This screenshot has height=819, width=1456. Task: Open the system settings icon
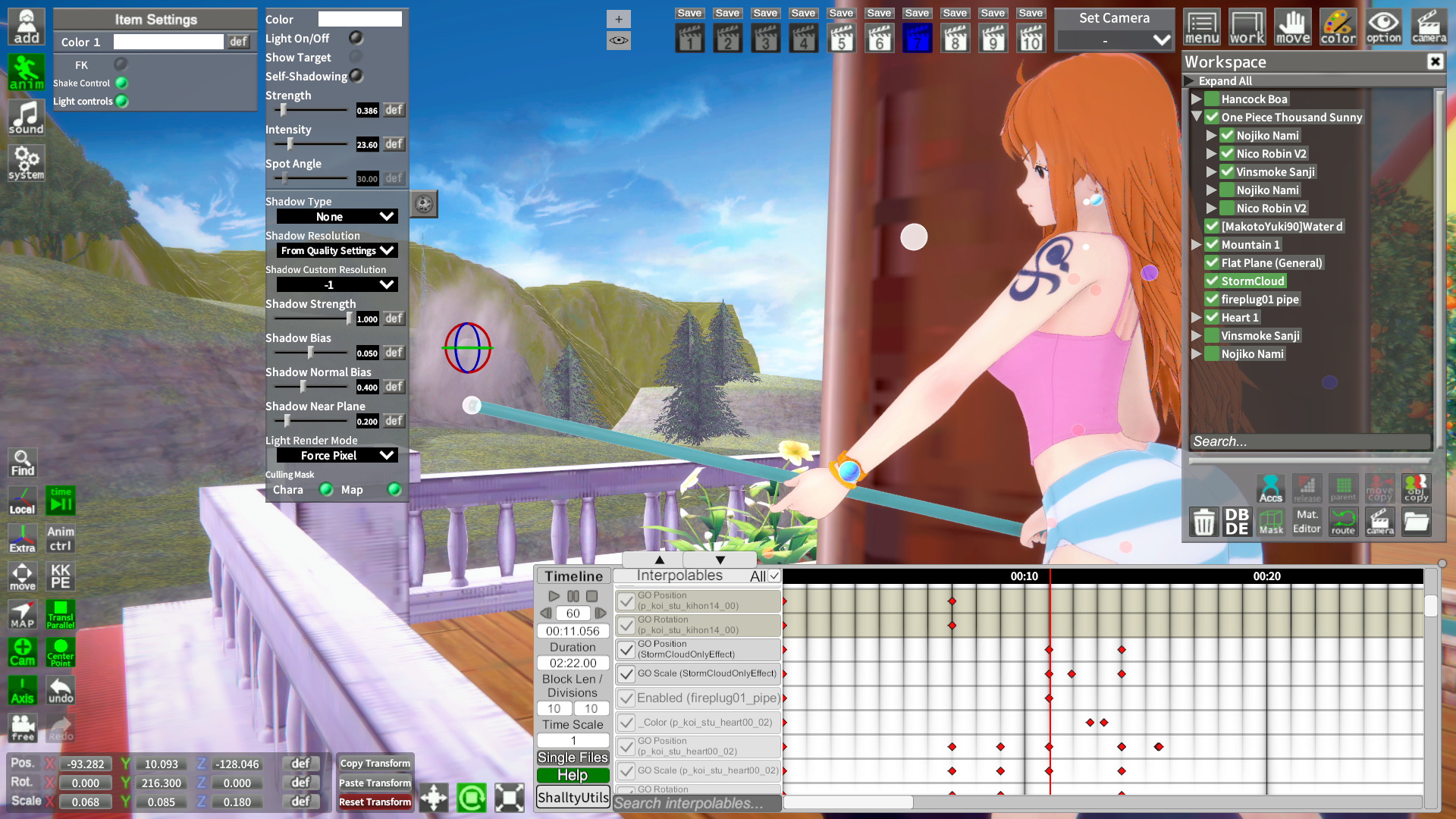pos(27,163)
